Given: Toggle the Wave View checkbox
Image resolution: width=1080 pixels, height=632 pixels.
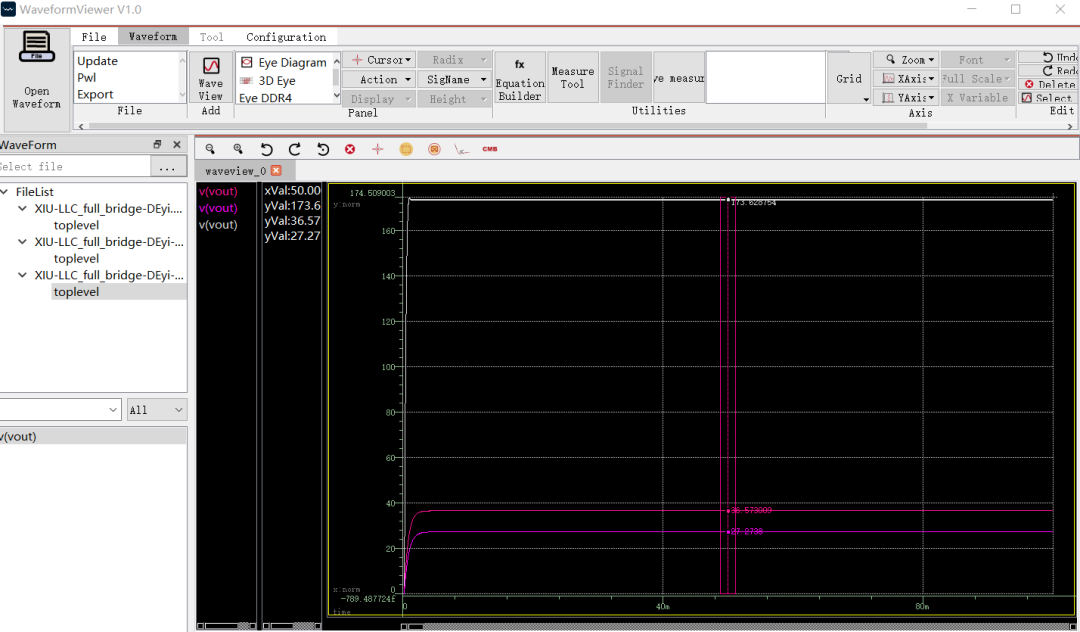Looking at the screenshot, I should pyautogui.click(x=209, y=60).
